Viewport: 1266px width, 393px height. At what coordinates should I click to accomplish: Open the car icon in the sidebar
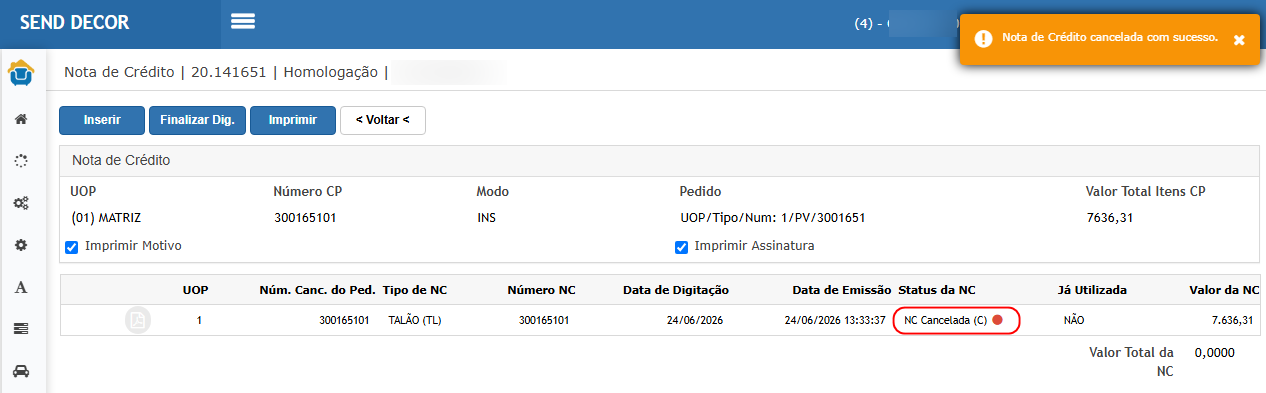pyautogui.click(x=20, y=370)
